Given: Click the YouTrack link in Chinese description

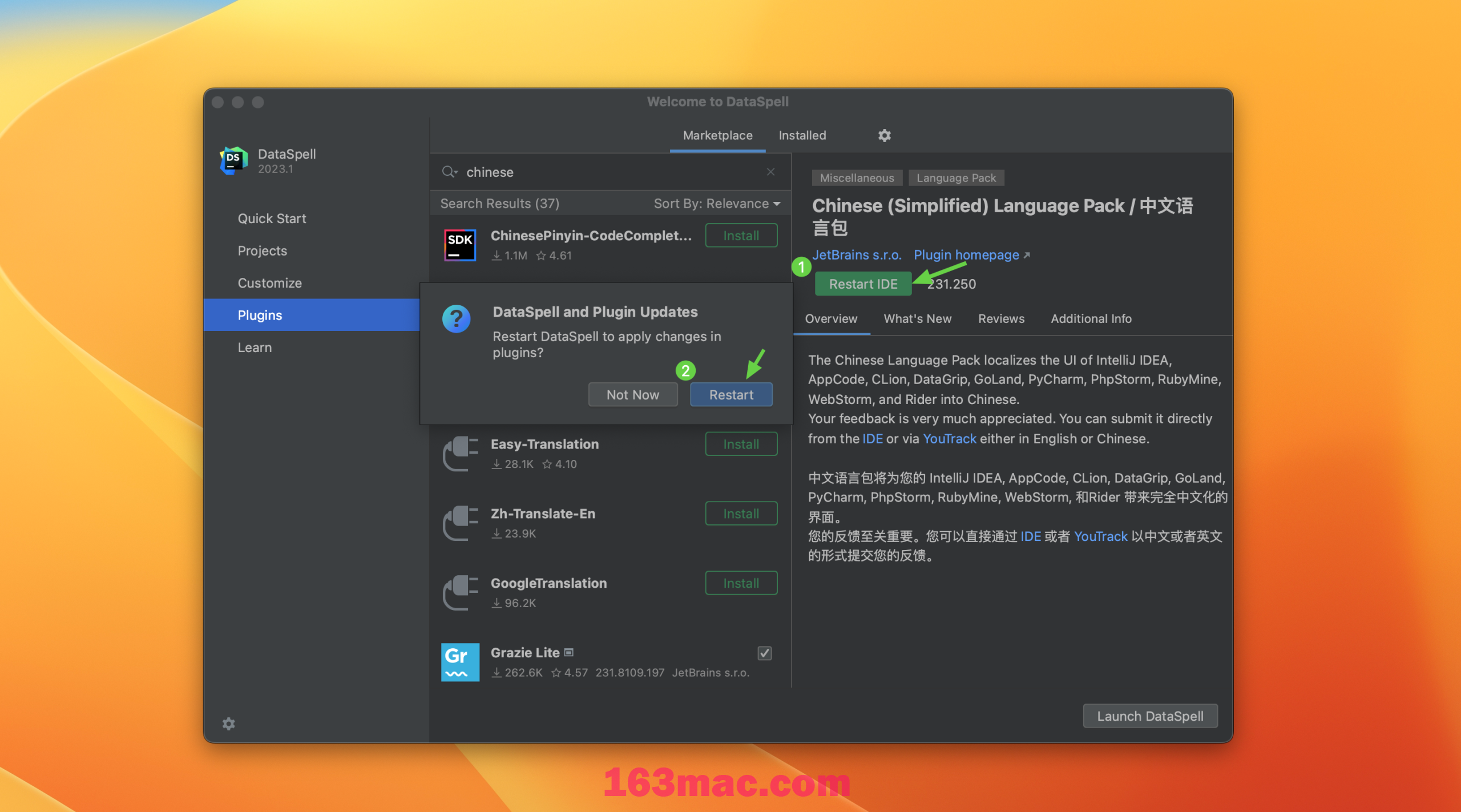Looking at the screenshot, I should pyautogui.click(x=1100, y=536).
